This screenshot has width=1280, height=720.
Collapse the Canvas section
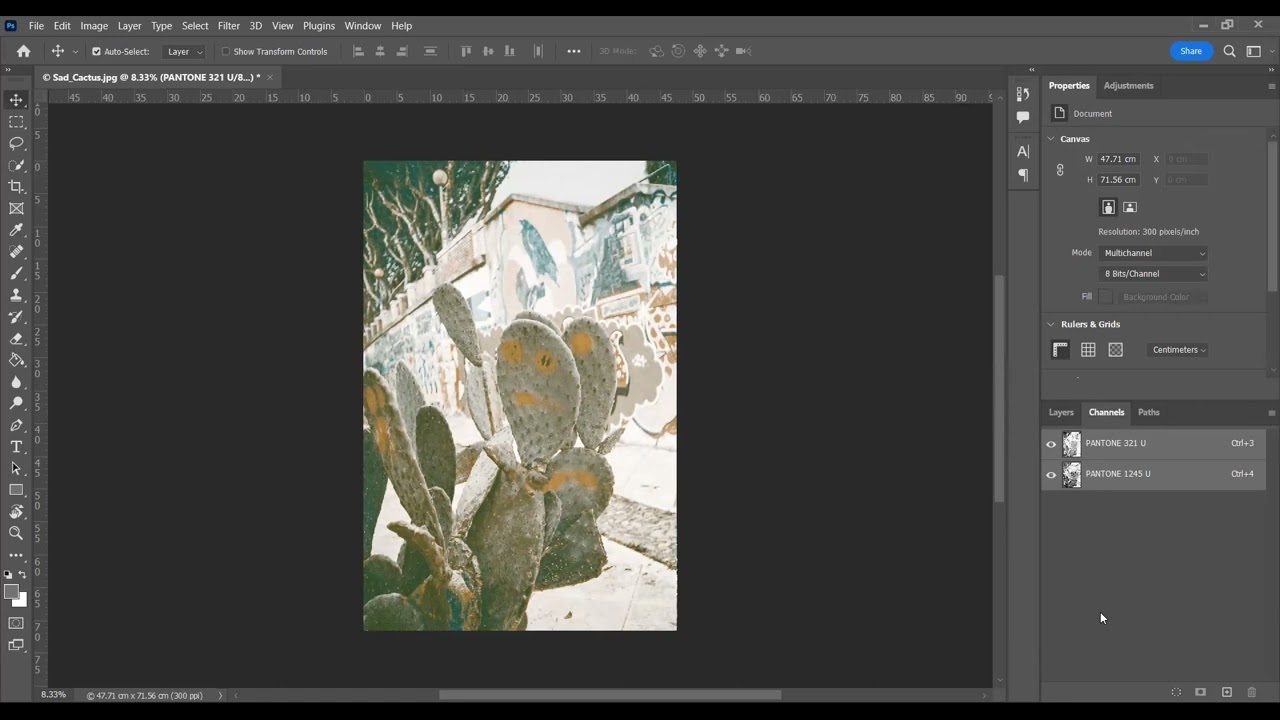point(1051,139)
